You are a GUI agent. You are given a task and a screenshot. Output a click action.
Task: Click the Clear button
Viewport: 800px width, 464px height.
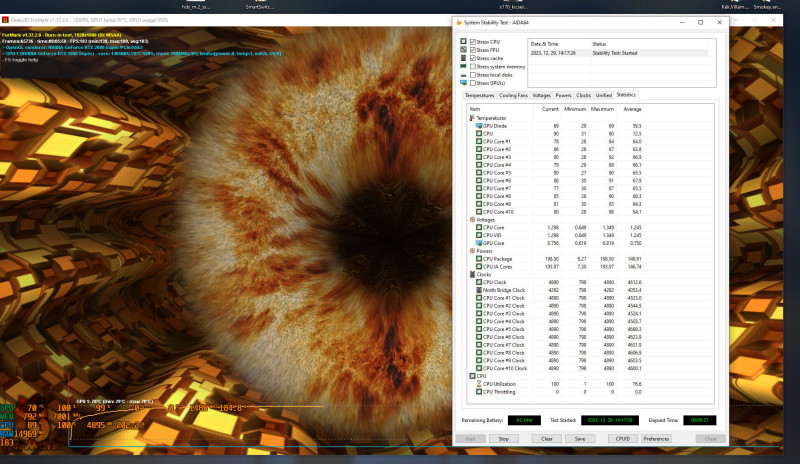[x=546, y=438]
